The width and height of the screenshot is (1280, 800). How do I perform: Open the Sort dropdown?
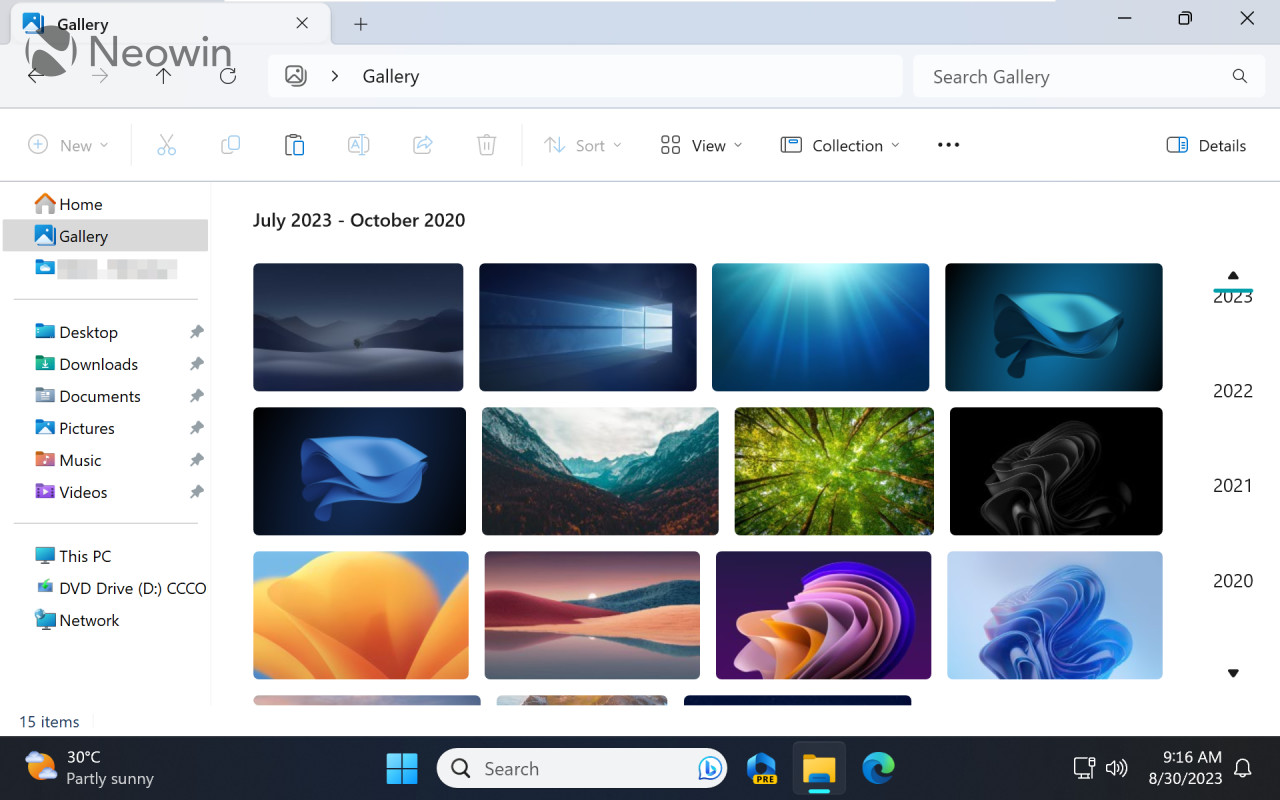click(x=582, y=145)
